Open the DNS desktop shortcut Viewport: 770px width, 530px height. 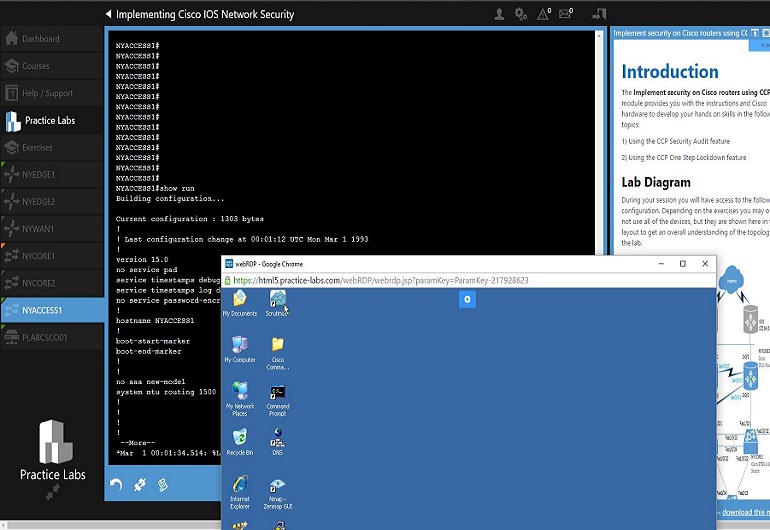[x=277, y=442]
